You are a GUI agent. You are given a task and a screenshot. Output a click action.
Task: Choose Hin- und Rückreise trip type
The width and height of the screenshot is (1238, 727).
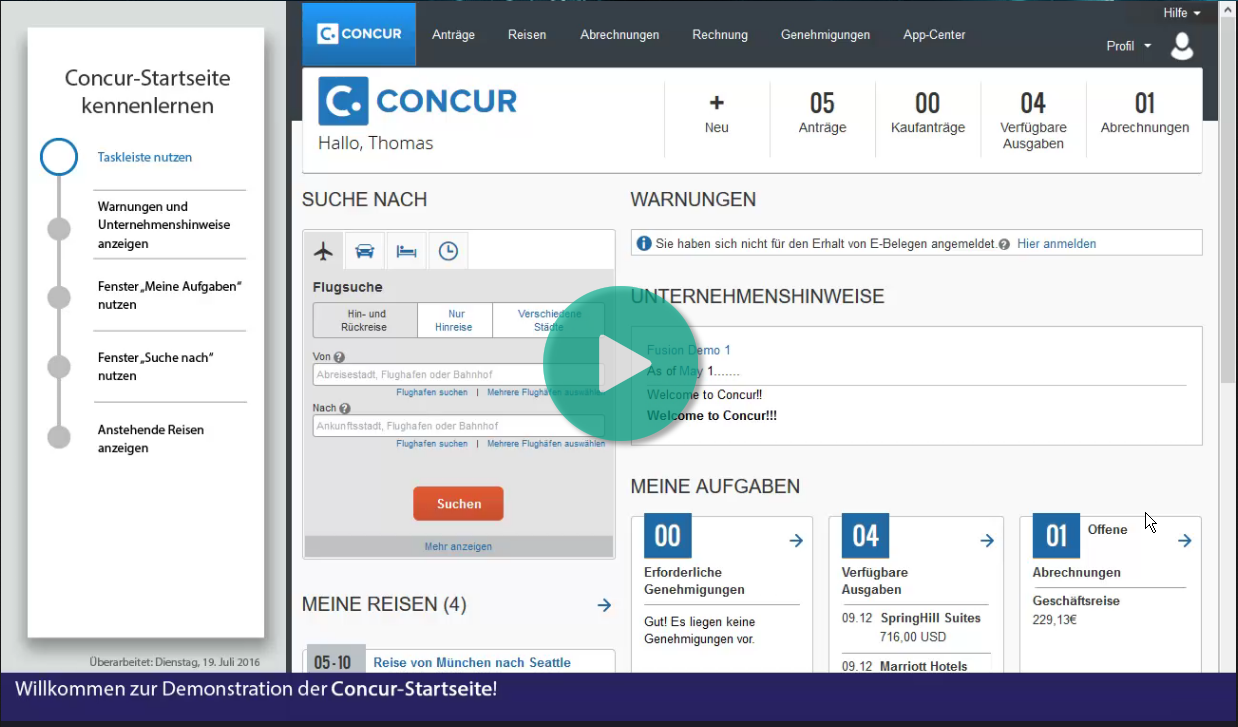[x=365, y=320]
